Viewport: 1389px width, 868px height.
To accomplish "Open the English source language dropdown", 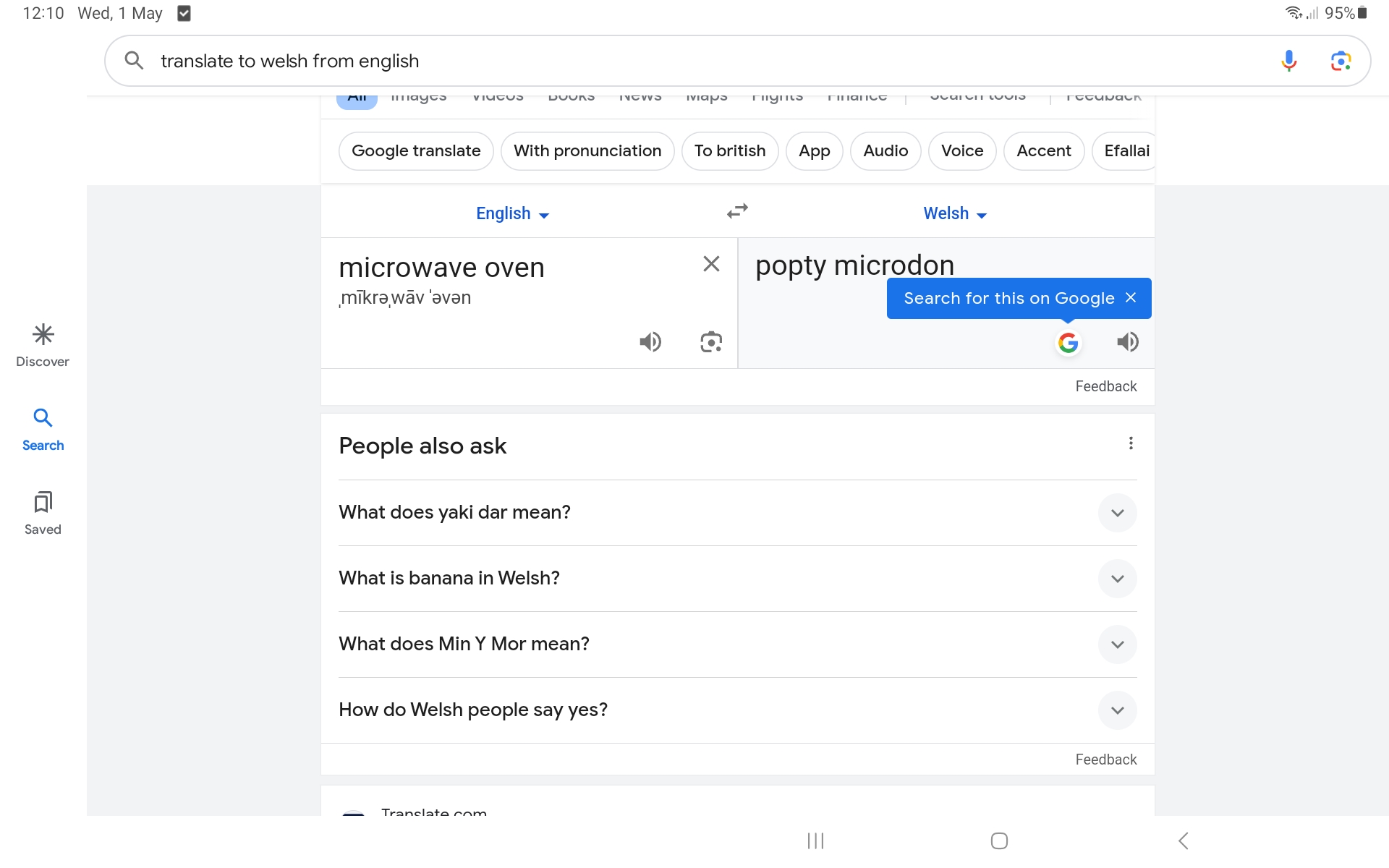I will click(512, 213).
